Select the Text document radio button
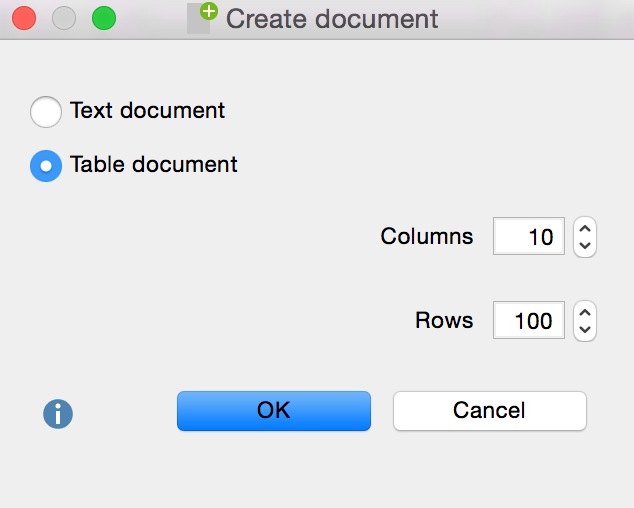Viewport: 634px width, 508px height. [x=46, y=111]
